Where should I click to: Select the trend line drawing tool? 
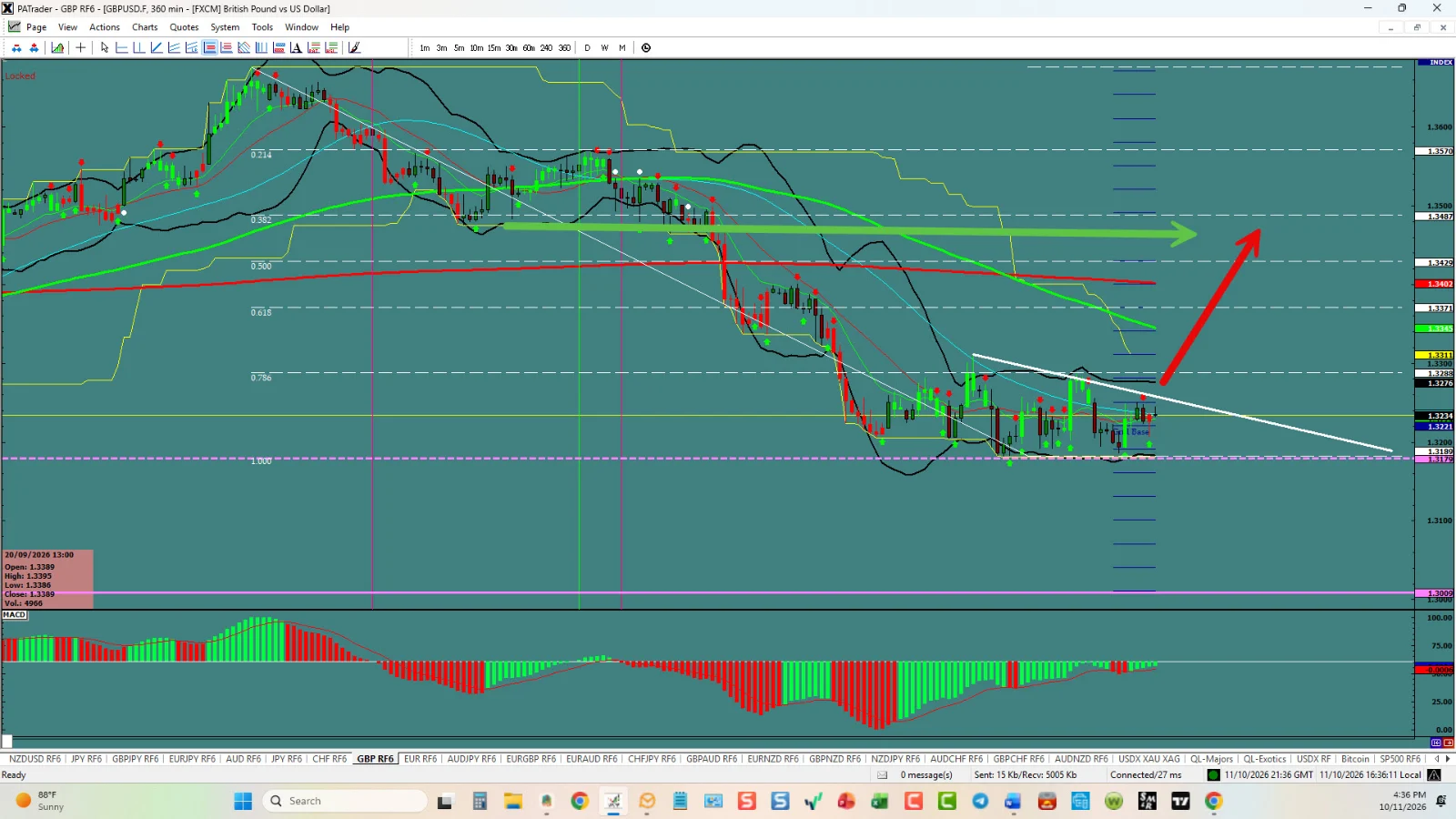[x=157, y=47]
